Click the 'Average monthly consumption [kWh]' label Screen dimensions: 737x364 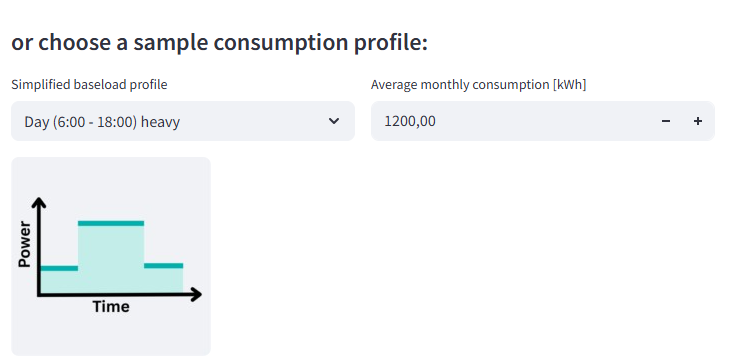478,85
